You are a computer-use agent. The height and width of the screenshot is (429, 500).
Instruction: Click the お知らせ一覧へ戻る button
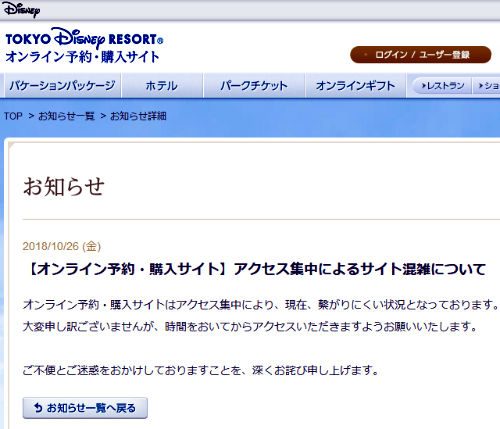point(85,408)
